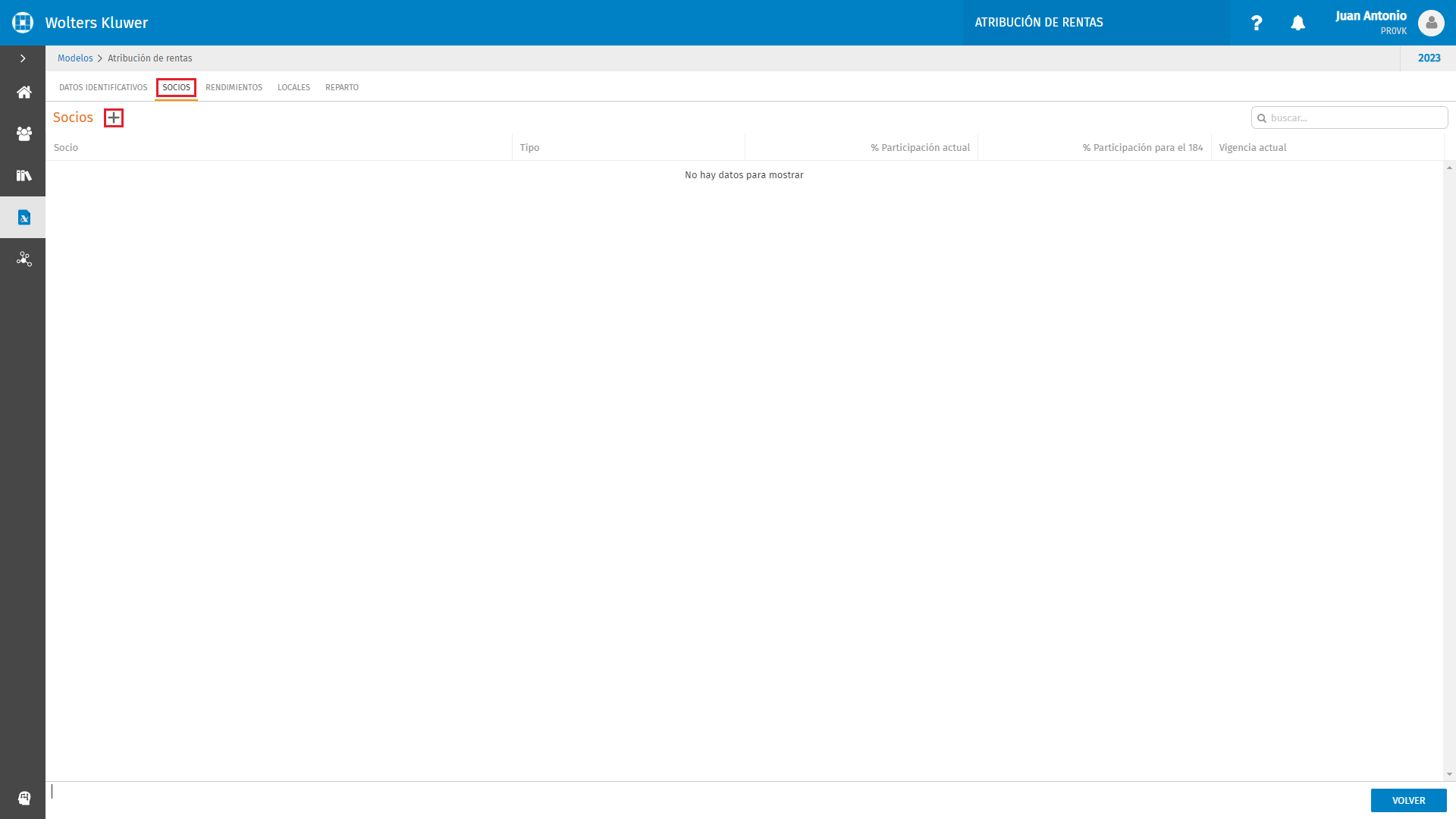This screenshot has height=819, width=1456.
Task: Open the Locales tab
Action: pyautogui.click(x=293, y=87)
